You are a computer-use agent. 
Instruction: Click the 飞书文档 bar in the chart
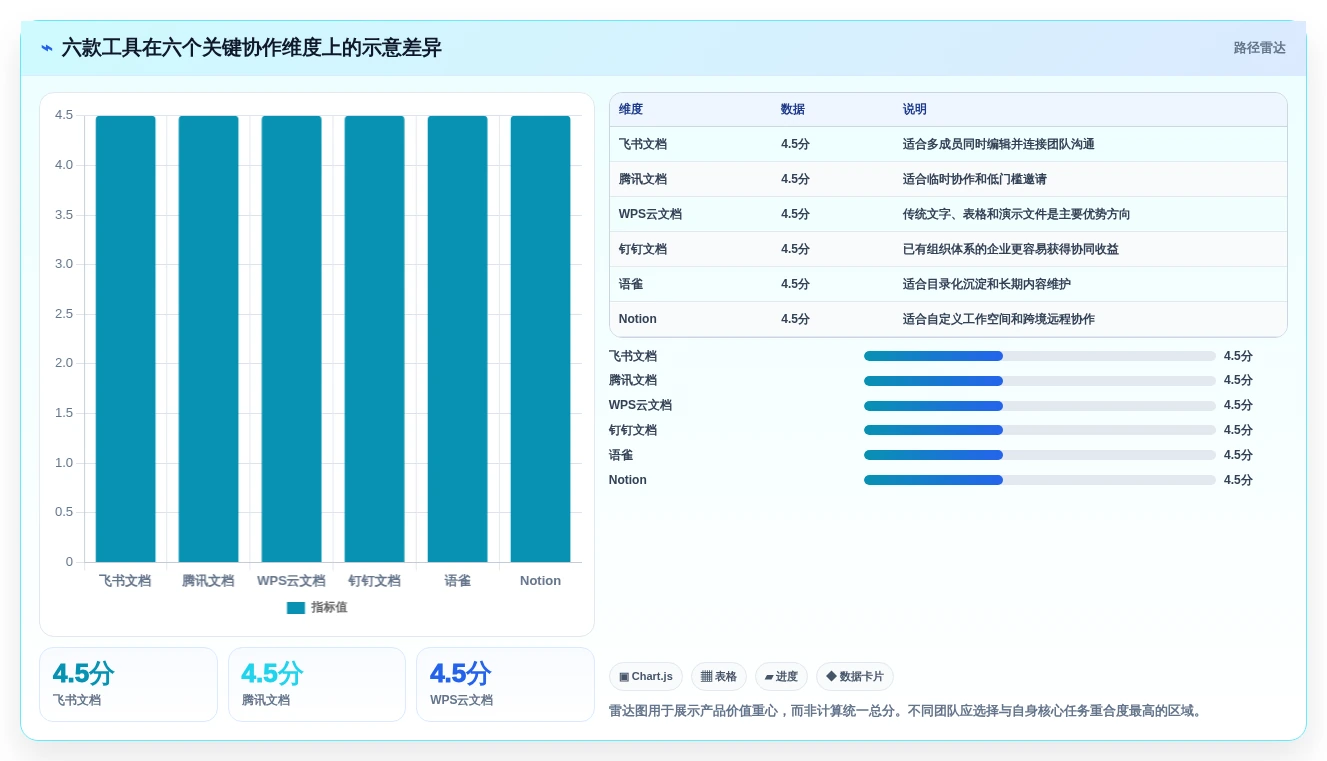pos(126,339)
